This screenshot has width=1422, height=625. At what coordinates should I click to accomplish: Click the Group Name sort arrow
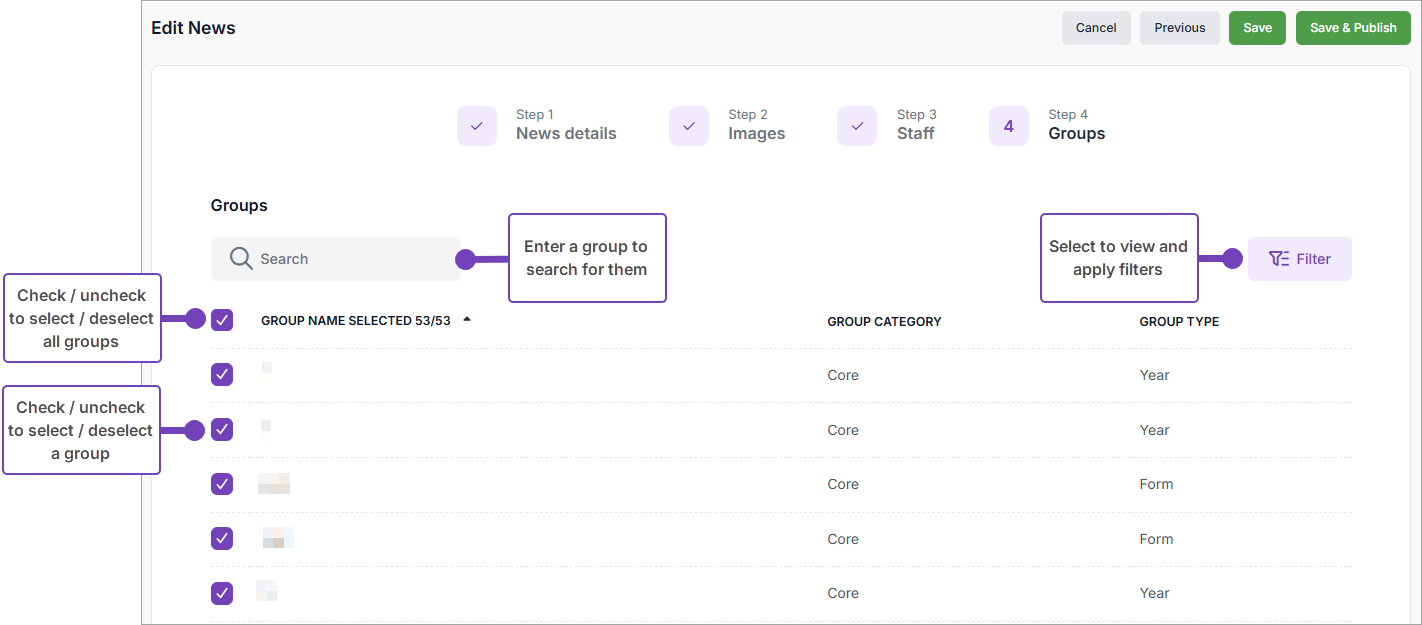467,320
